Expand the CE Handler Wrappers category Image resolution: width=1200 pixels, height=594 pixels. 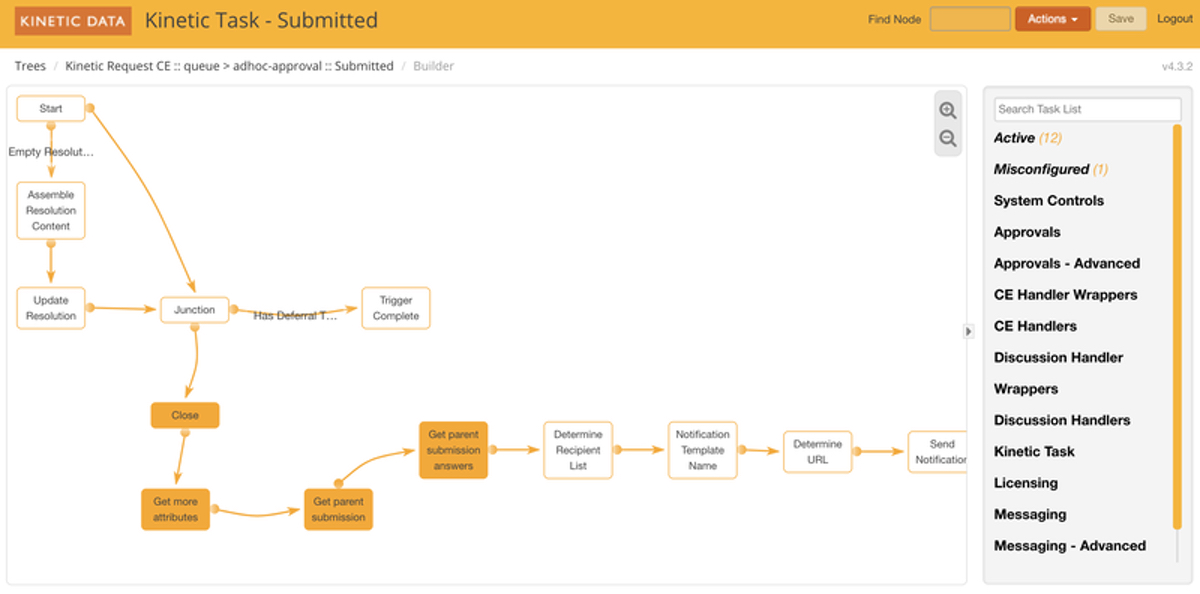1066,294
